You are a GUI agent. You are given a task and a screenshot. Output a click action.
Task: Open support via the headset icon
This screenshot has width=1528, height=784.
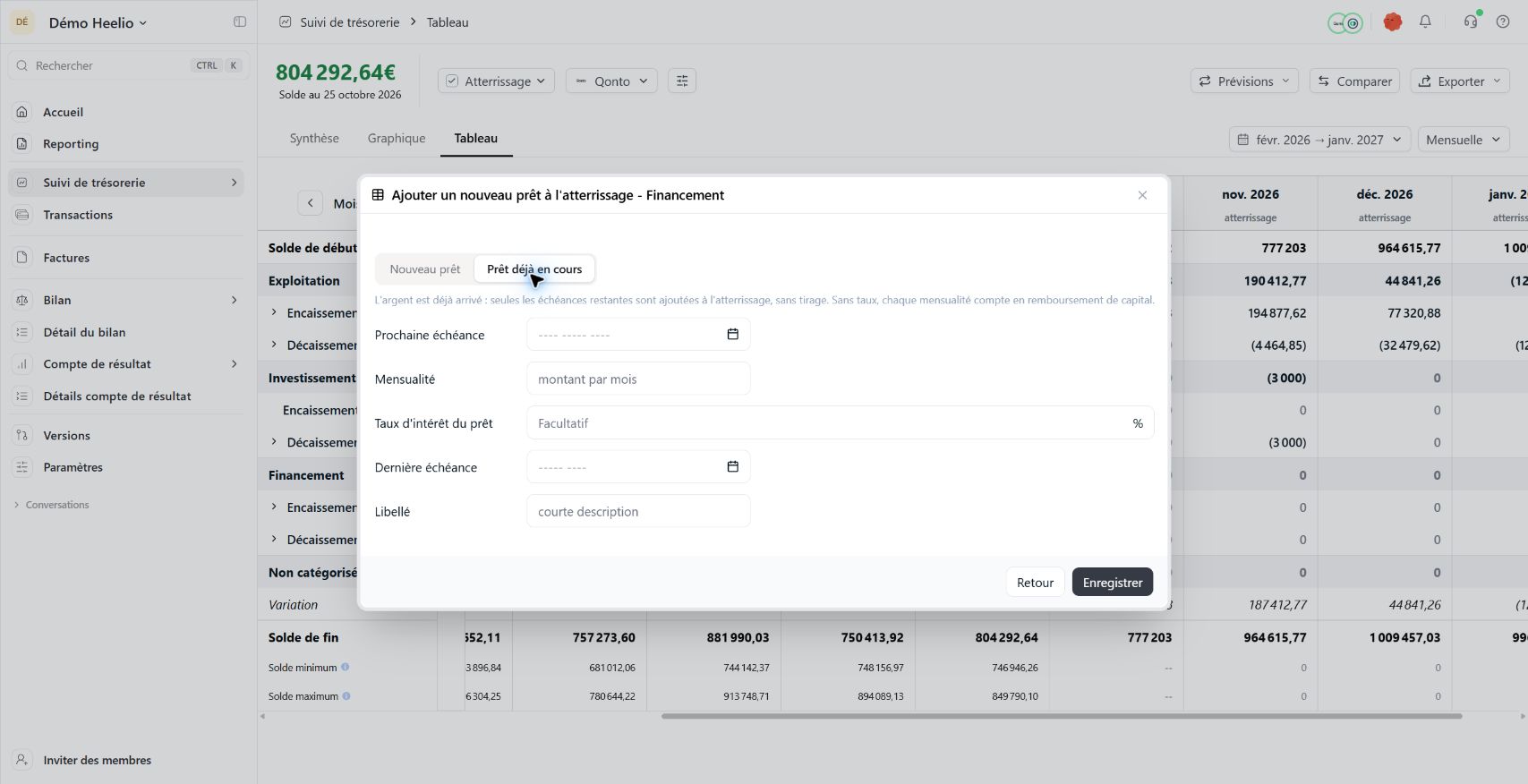[1471, 22]
